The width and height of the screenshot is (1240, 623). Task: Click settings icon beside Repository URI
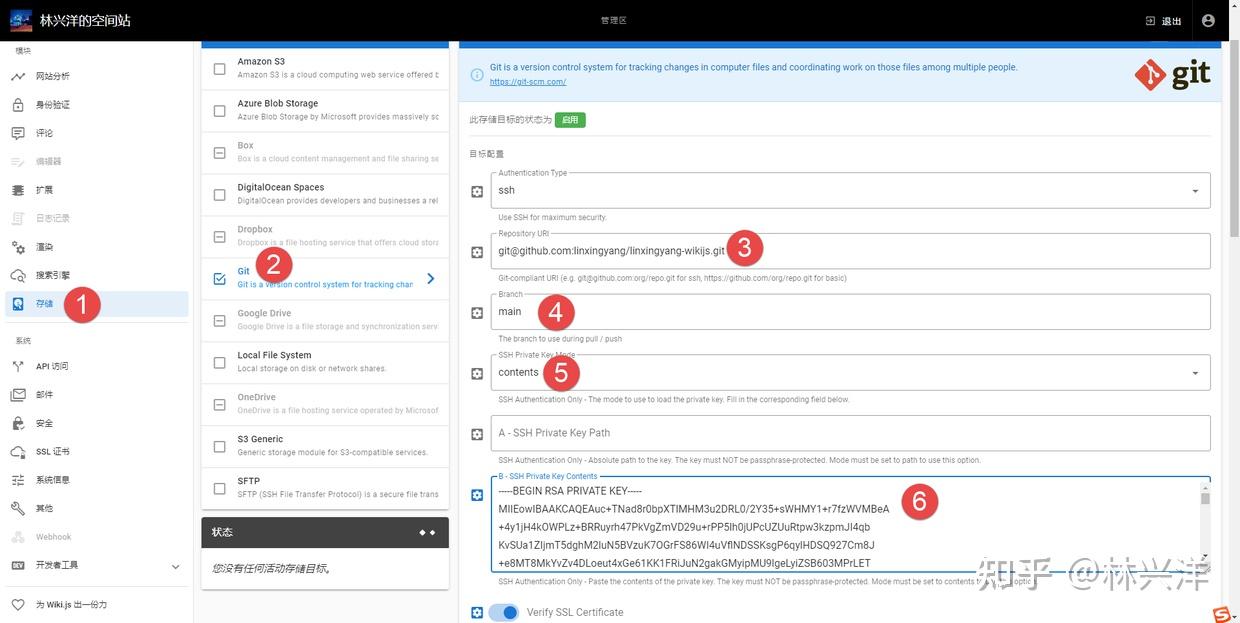pos(477,252)
